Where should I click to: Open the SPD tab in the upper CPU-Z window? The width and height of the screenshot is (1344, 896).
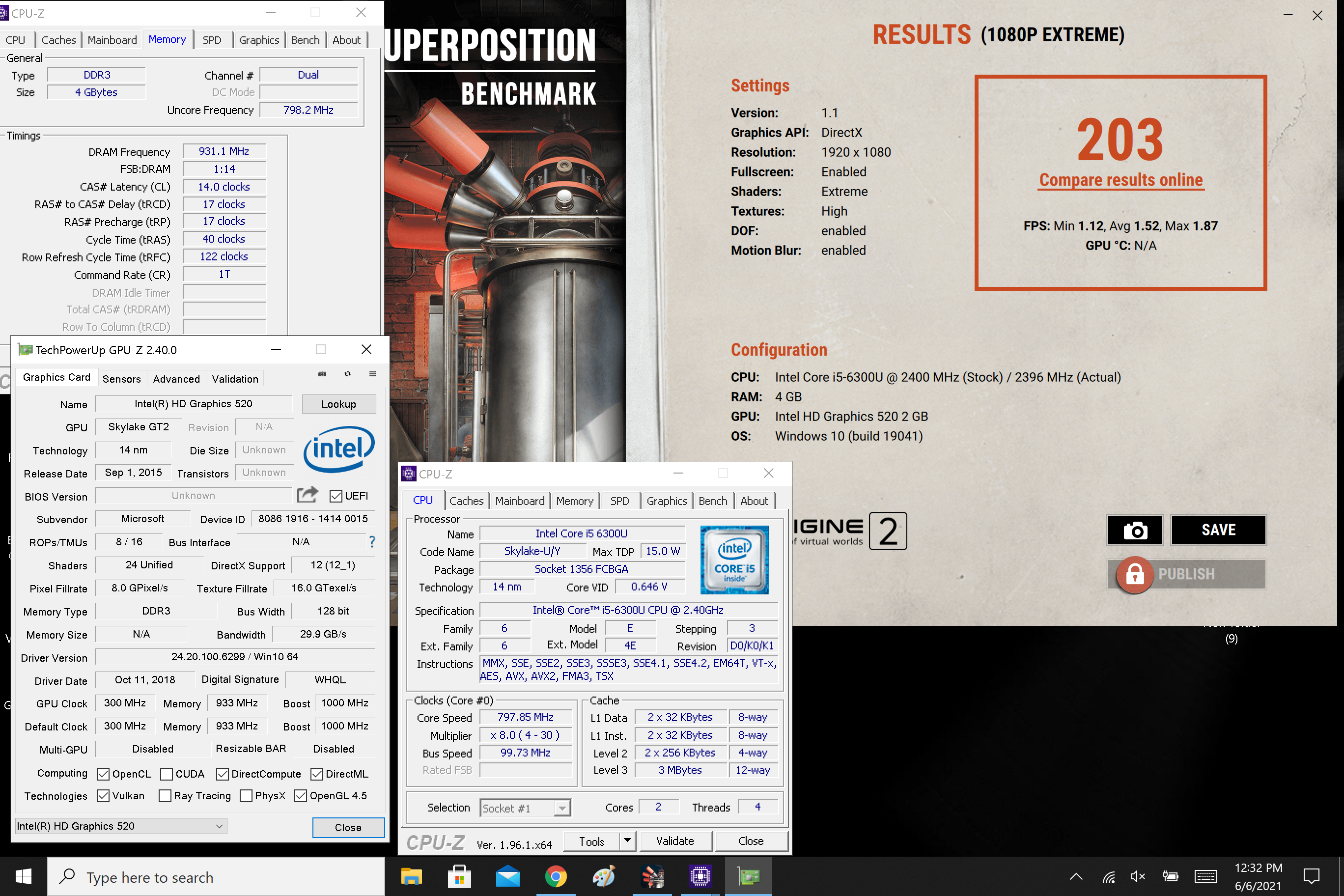point(212,40)
